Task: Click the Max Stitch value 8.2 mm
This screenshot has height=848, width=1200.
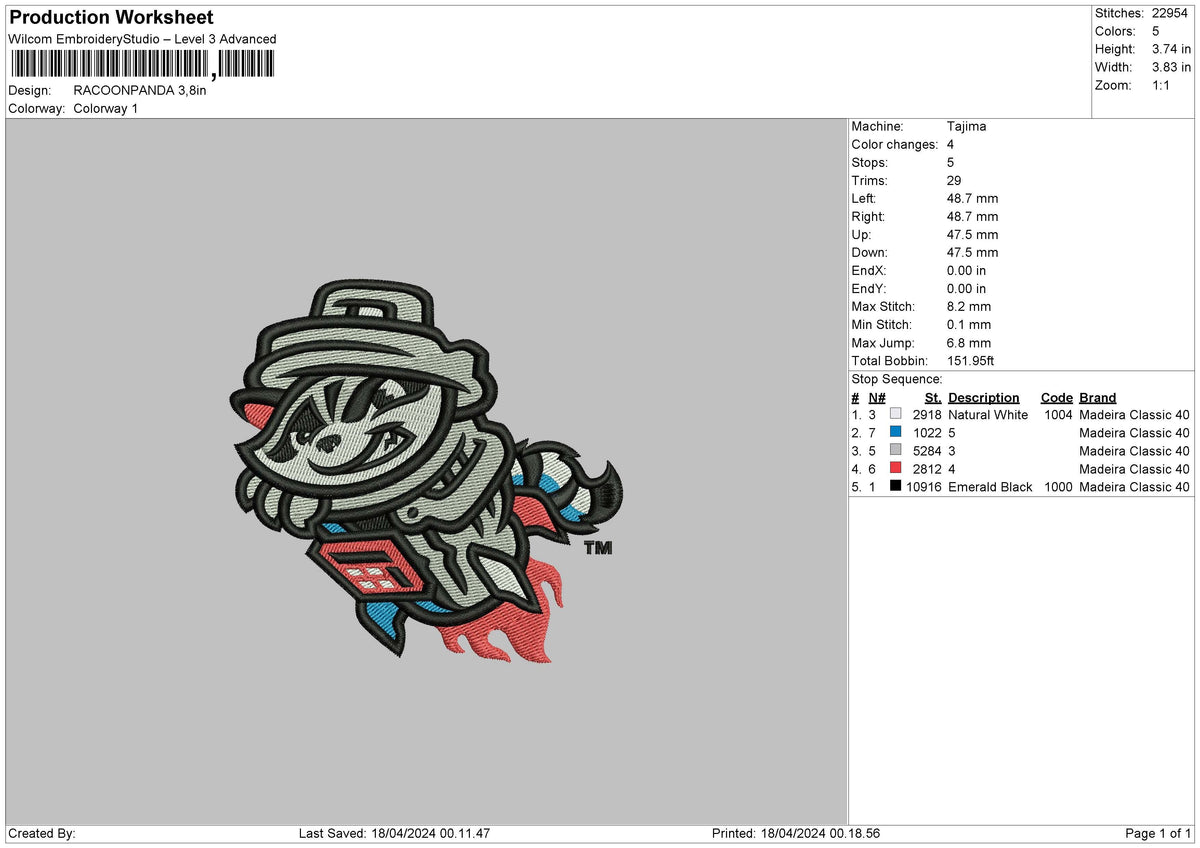Action: [x=969, y=306]
